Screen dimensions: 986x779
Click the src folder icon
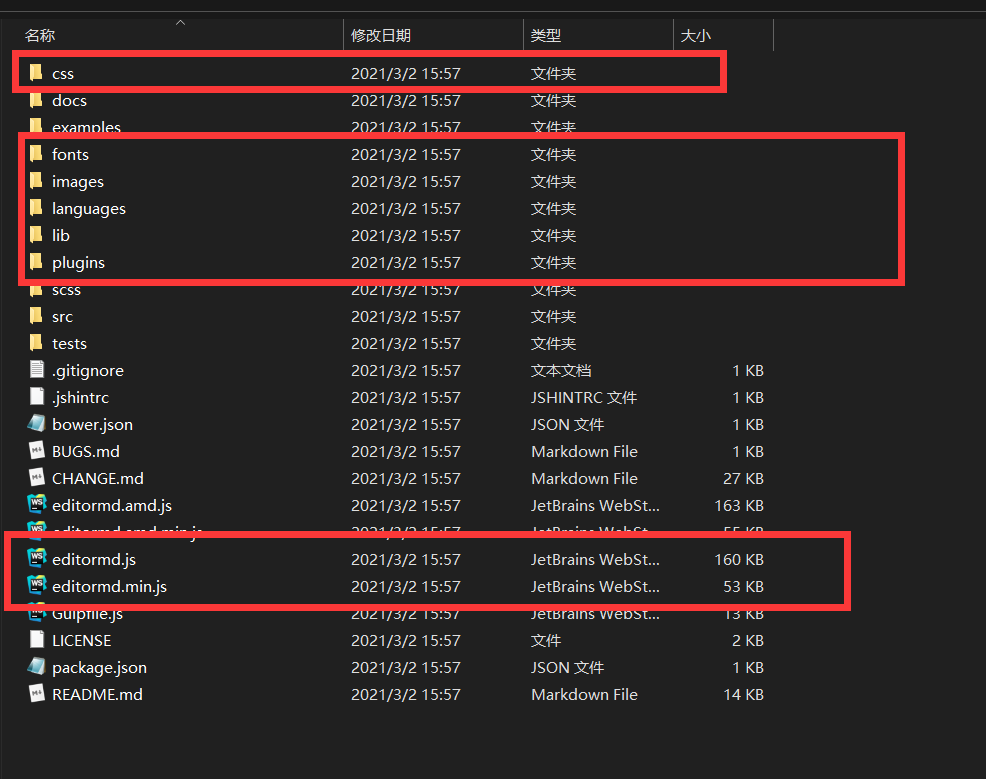36,316
